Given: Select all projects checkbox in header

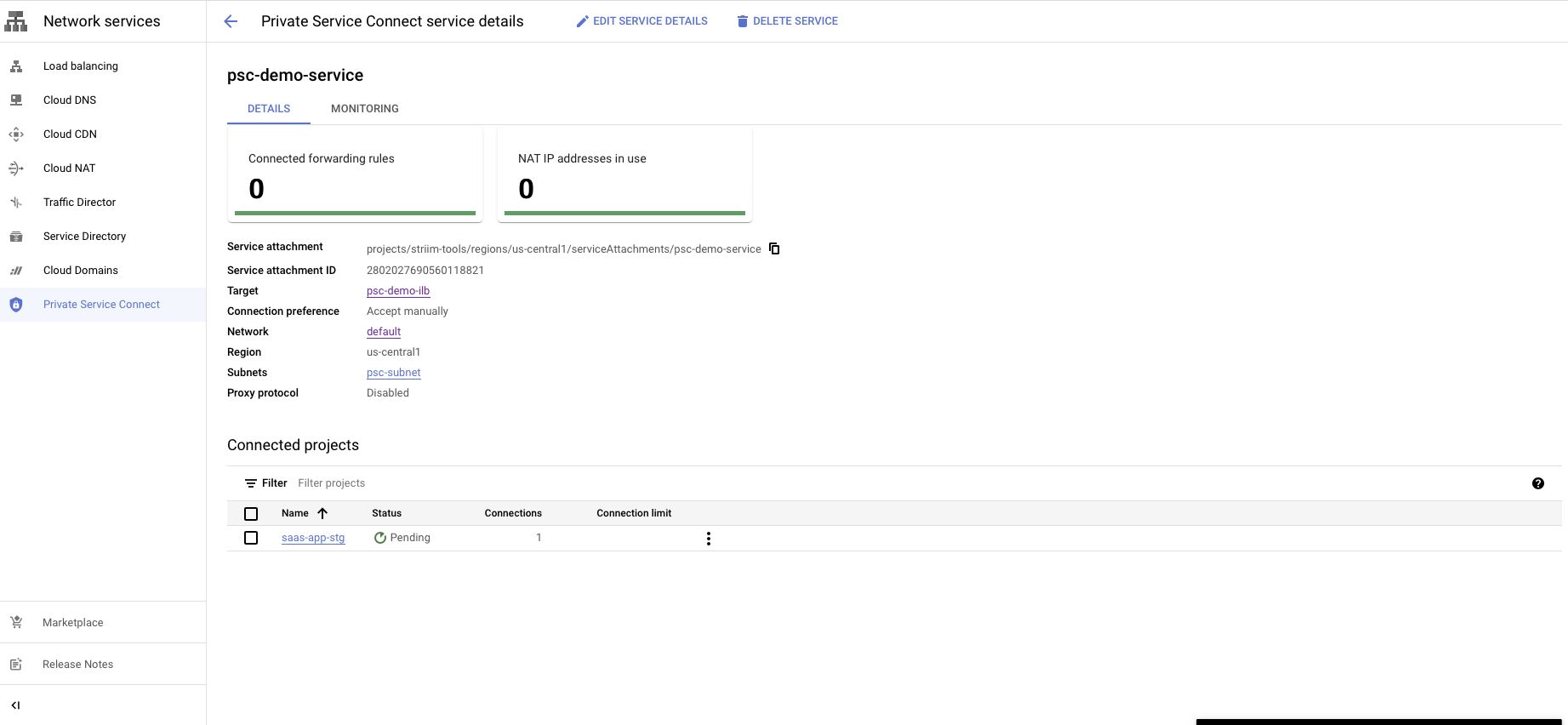Looking at the screenshot, I should pyautogui.click(x=251, y=514).
